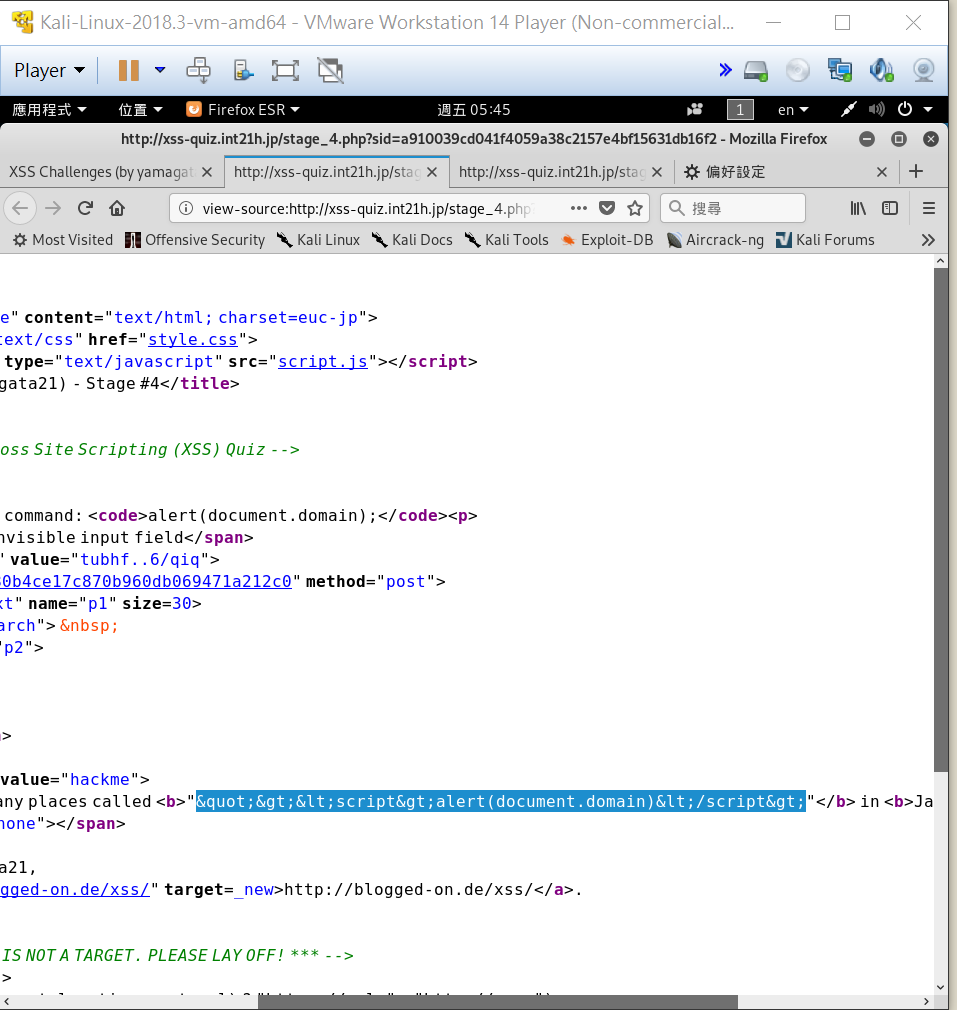Click the CD/DVD drive device icon

pyautogui.click(x=797, y=70)
